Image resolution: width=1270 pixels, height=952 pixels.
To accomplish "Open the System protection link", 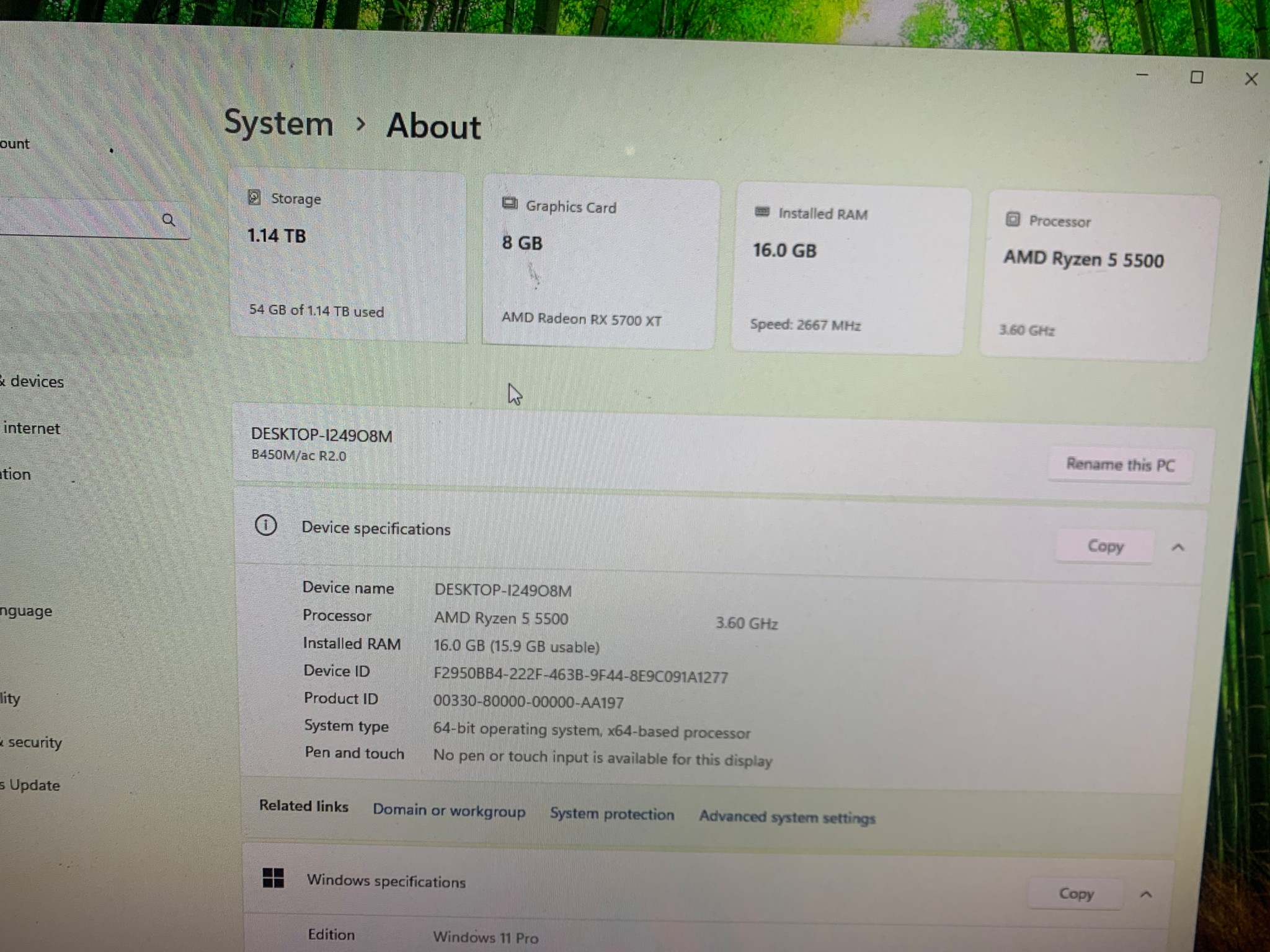I will [611, 814].
